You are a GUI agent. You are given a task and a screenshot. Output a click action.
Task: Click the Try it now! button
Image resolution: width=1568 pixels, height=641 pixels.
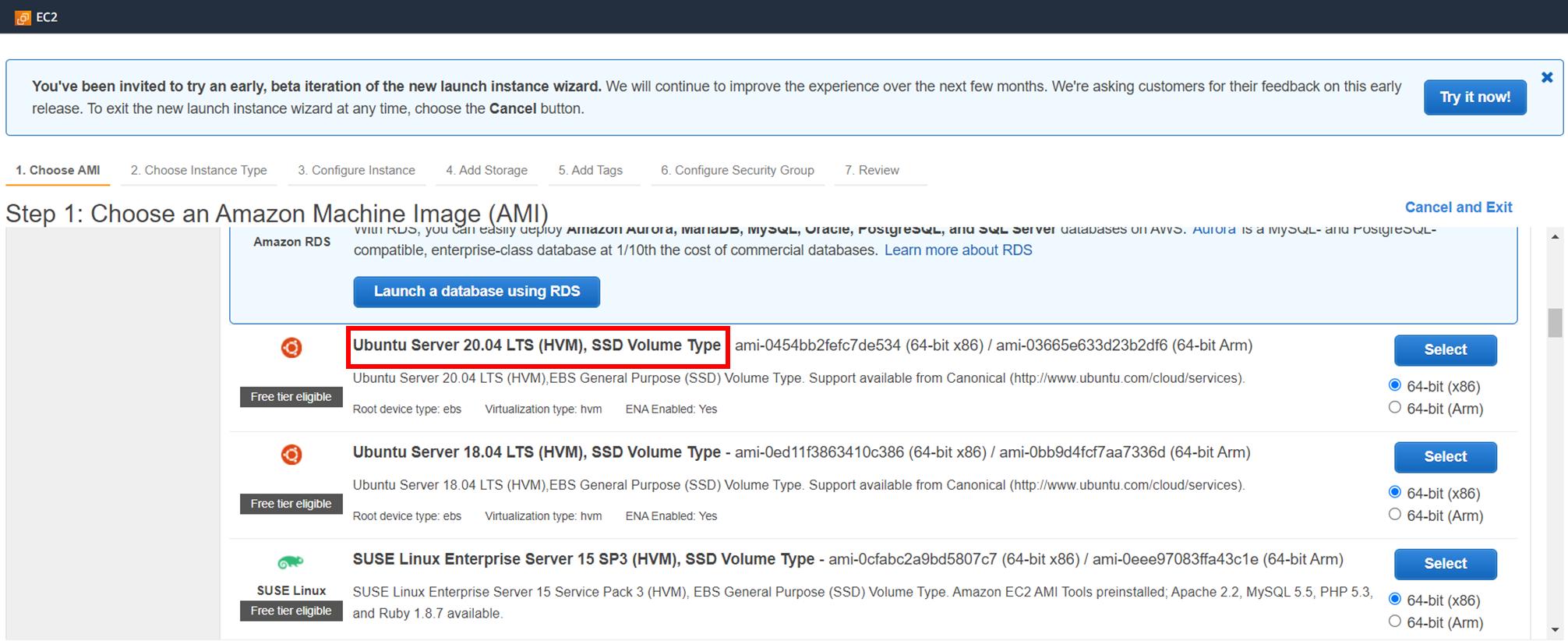(1474, 97)
